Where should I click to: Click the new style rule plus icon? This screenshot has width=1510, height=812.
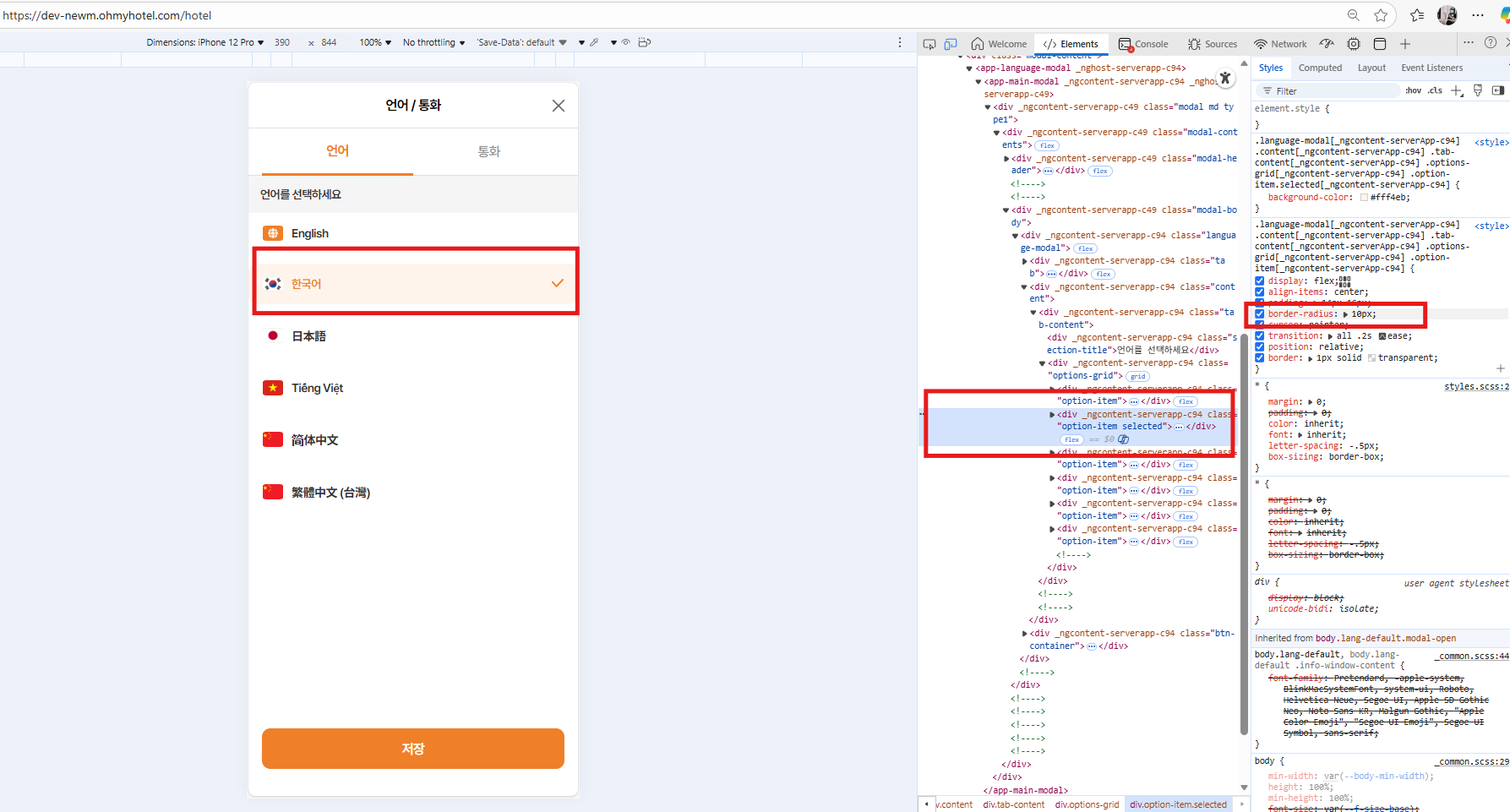pos(1456,91)
